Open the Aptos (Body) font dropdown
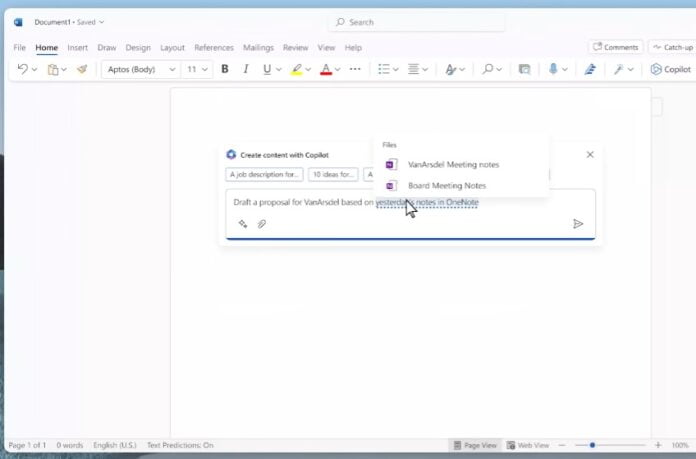The width and height of the screenshot is (696, 459). point(142,69)
